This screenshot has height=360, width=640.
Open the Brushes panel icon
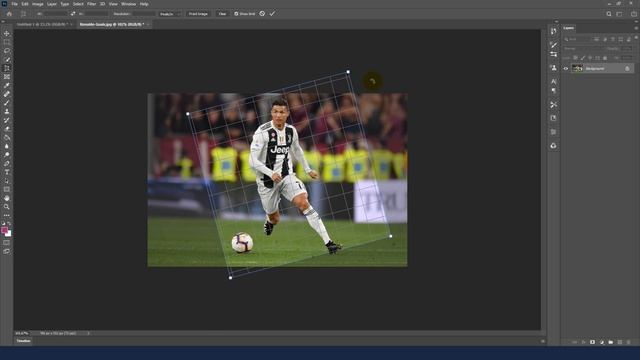coord(553,44)
